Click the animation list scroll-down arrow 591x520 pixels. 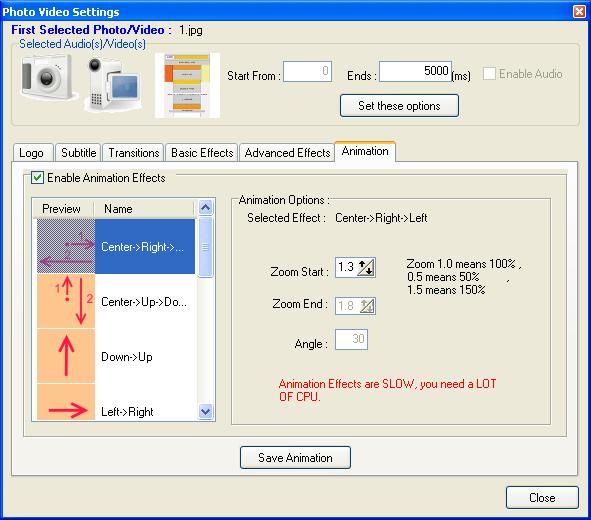pos(205,411)
